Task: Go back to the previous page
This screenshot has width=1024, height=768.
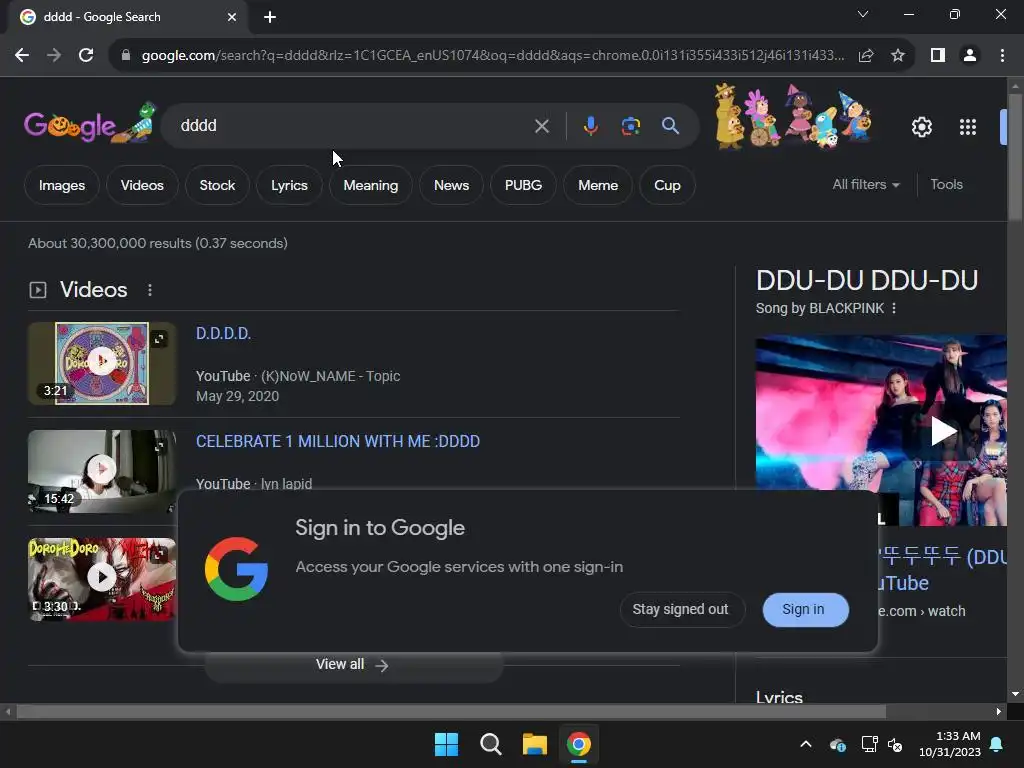Action: [22, 56]
